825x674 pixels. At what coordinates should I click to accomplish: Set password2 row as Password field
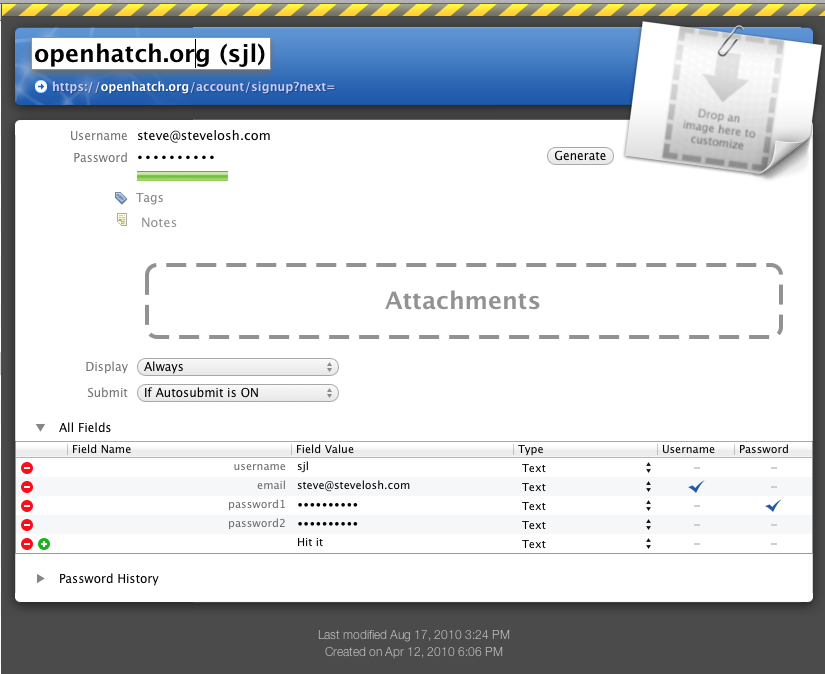point(773,525)
